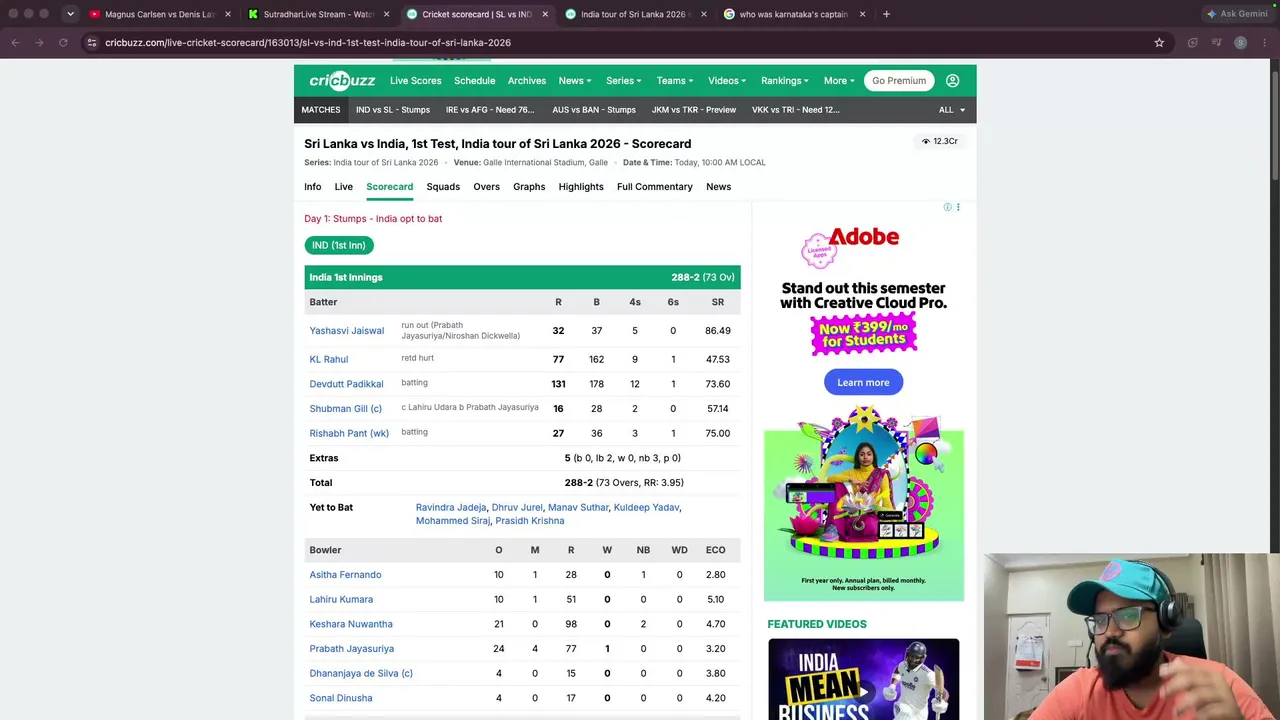Image resolution: width=1280 pixels, height=720 pixels.
Task: Close the India tour of Sri Lanka tab
Action: [x=704, y=14]
